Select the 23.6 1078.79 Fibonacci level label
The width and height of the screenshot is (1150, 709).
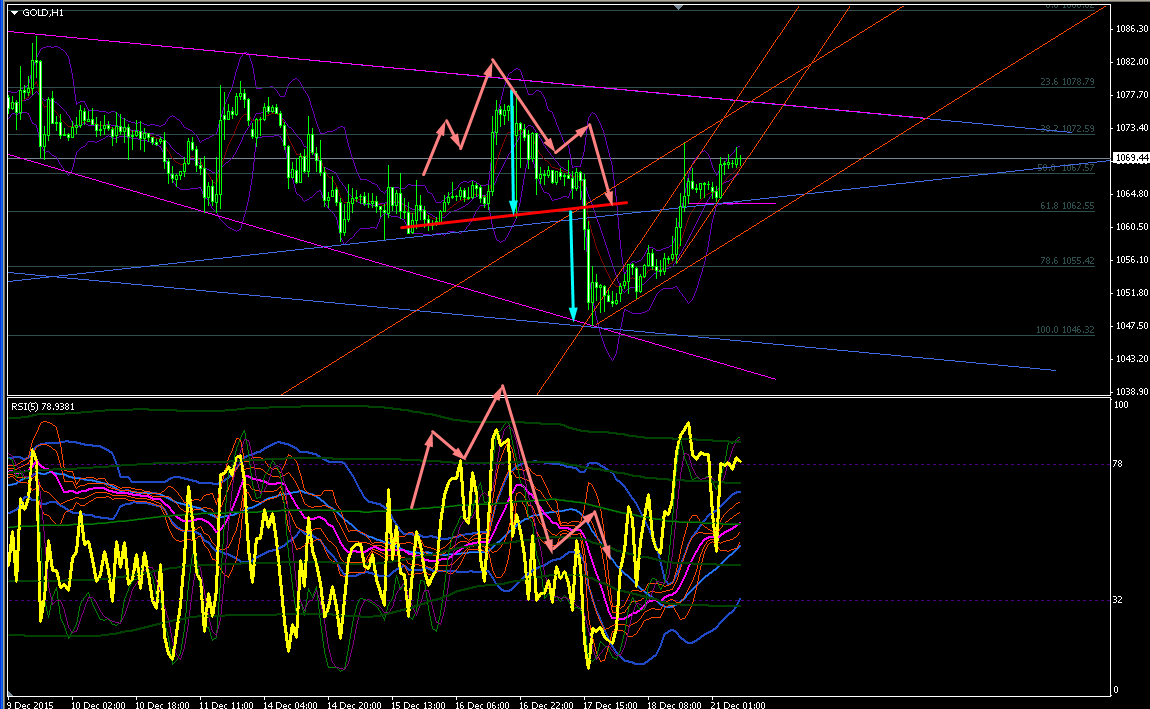(1067, 81)
